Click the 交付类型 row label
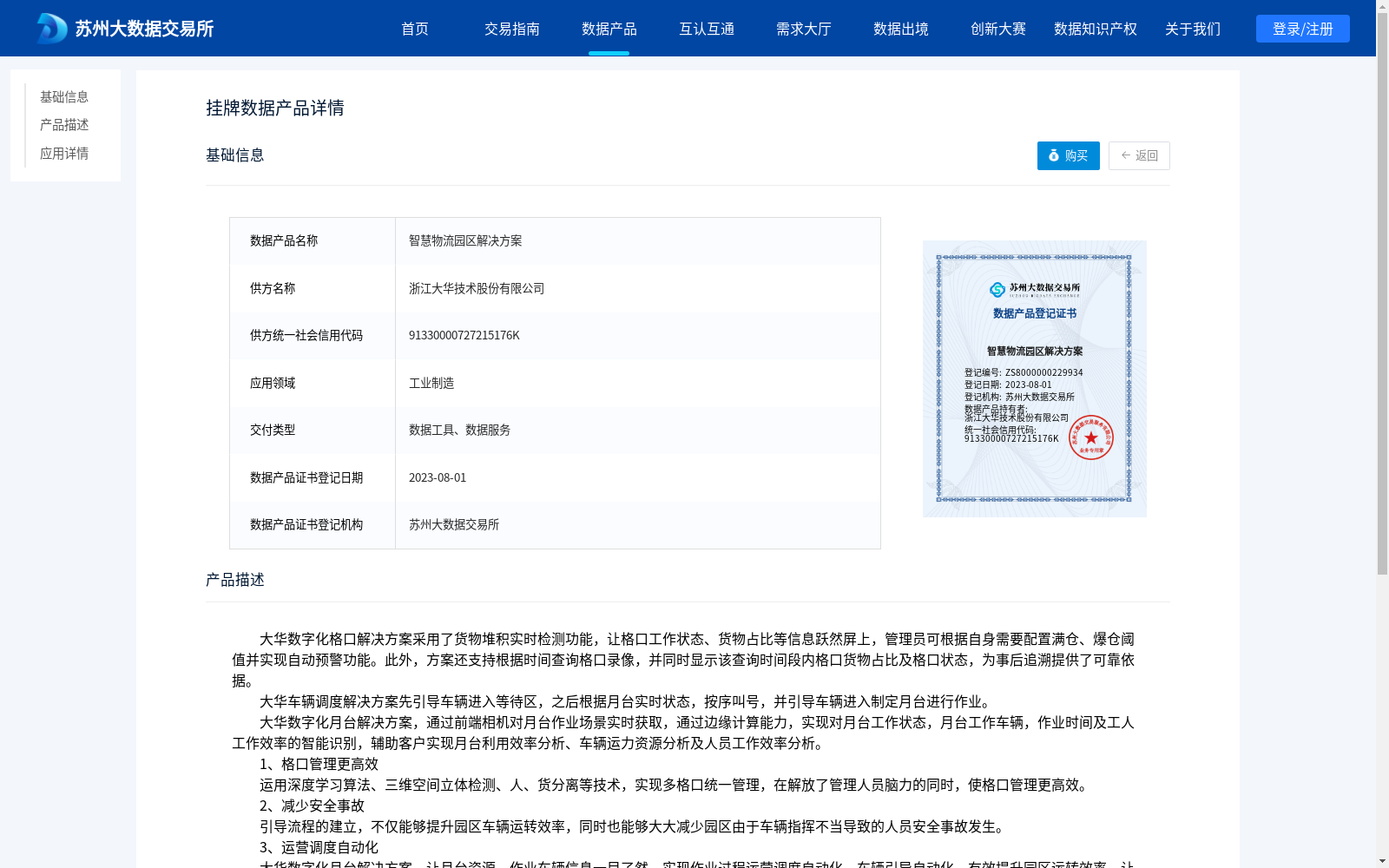1389x868 pixels. pos(273,431)
